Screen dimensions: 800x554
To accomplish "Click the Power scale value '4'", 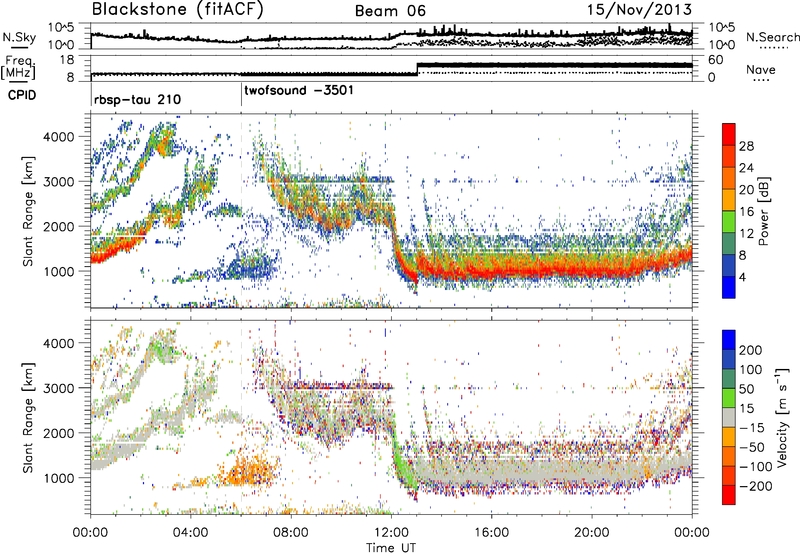I will [x=742, y=277].
